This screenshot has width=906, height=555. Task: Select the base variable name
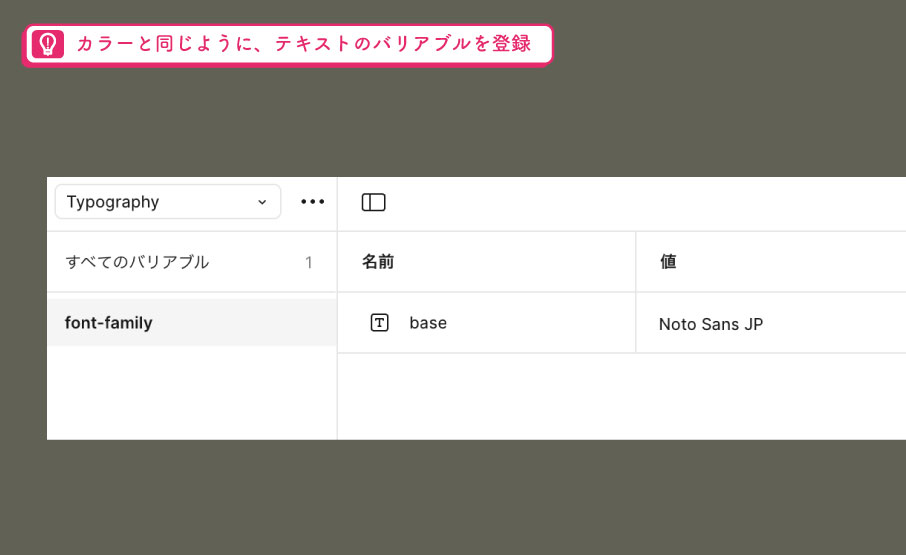click(428, 323)
